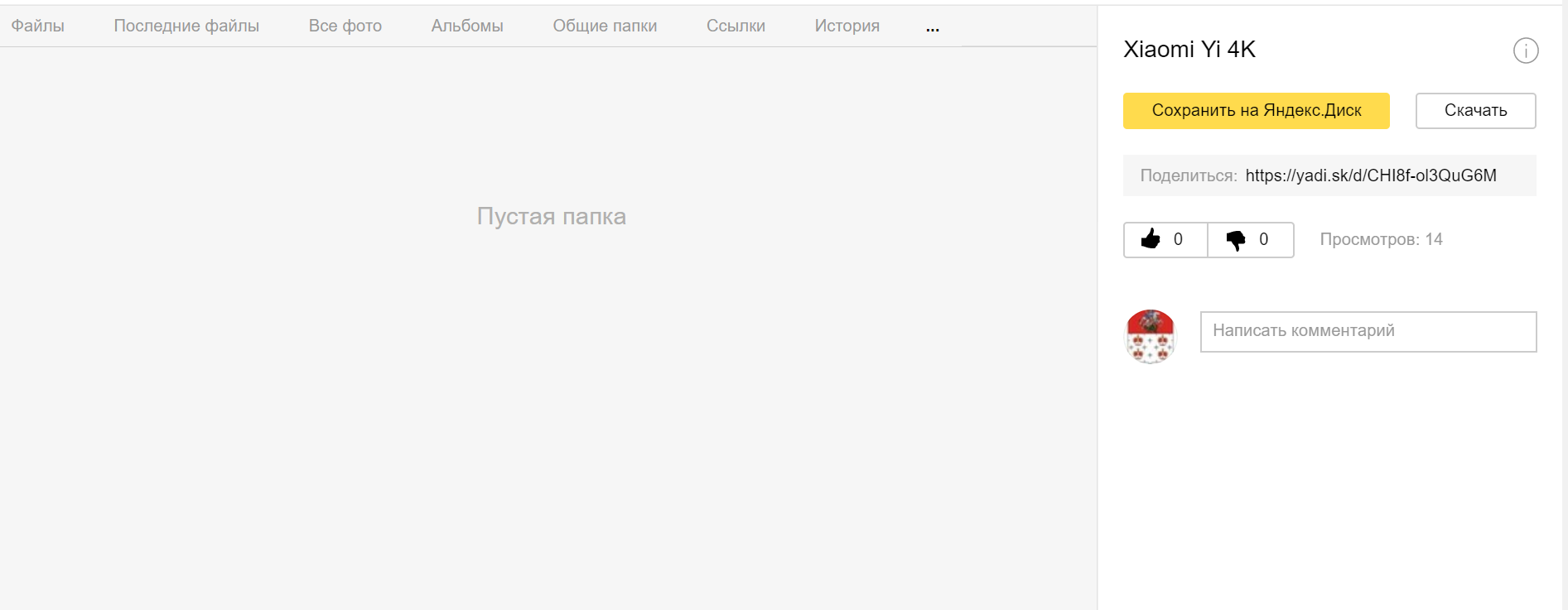
Task: Click the Просмотров: 14 views counter
Action: [x=1381, y=240]
